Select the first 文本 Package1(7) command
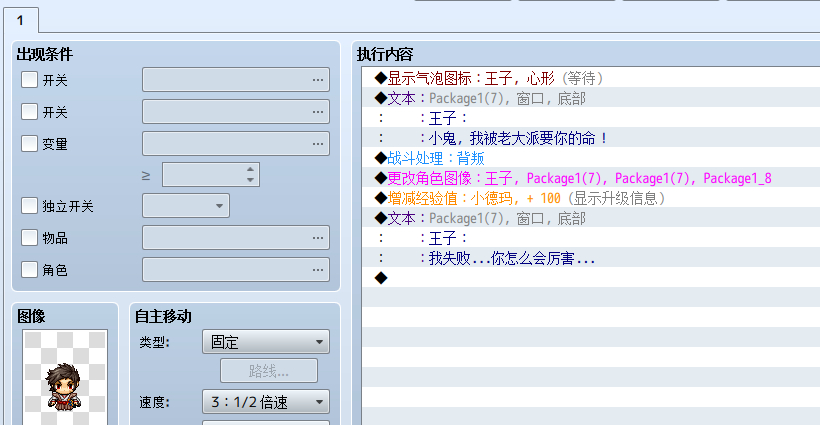This screenshot has width=820, height=425. [x=591, y=98]
